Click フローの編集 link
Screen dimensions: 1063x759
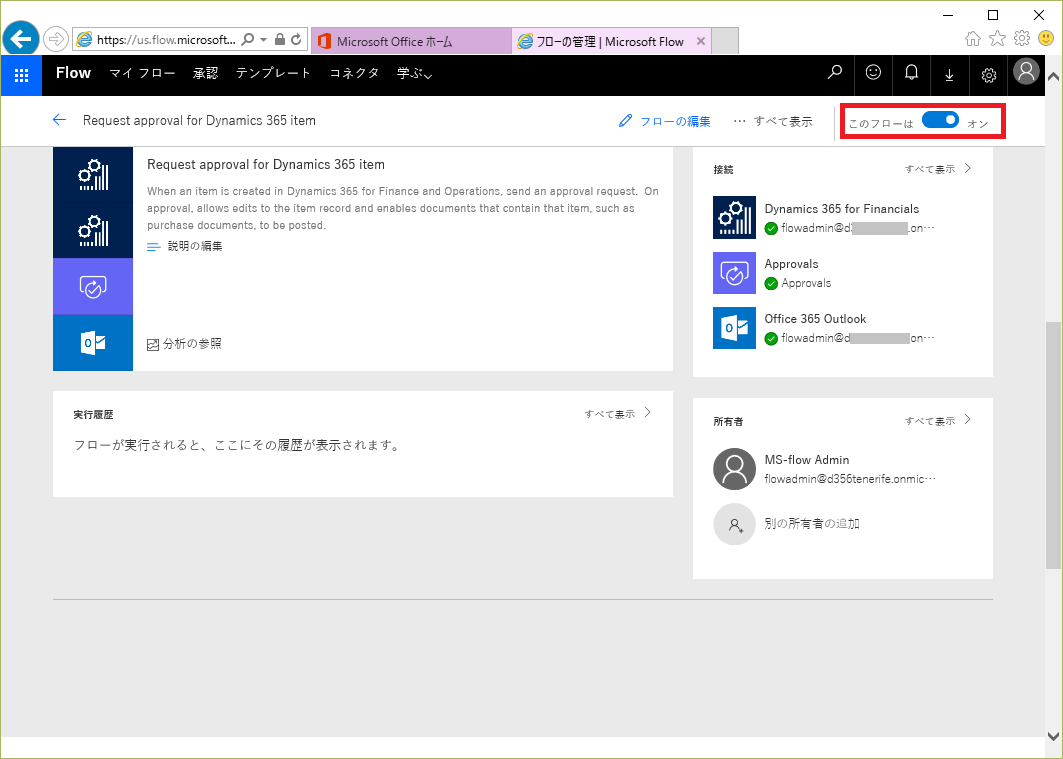click(x=665, y=121)
